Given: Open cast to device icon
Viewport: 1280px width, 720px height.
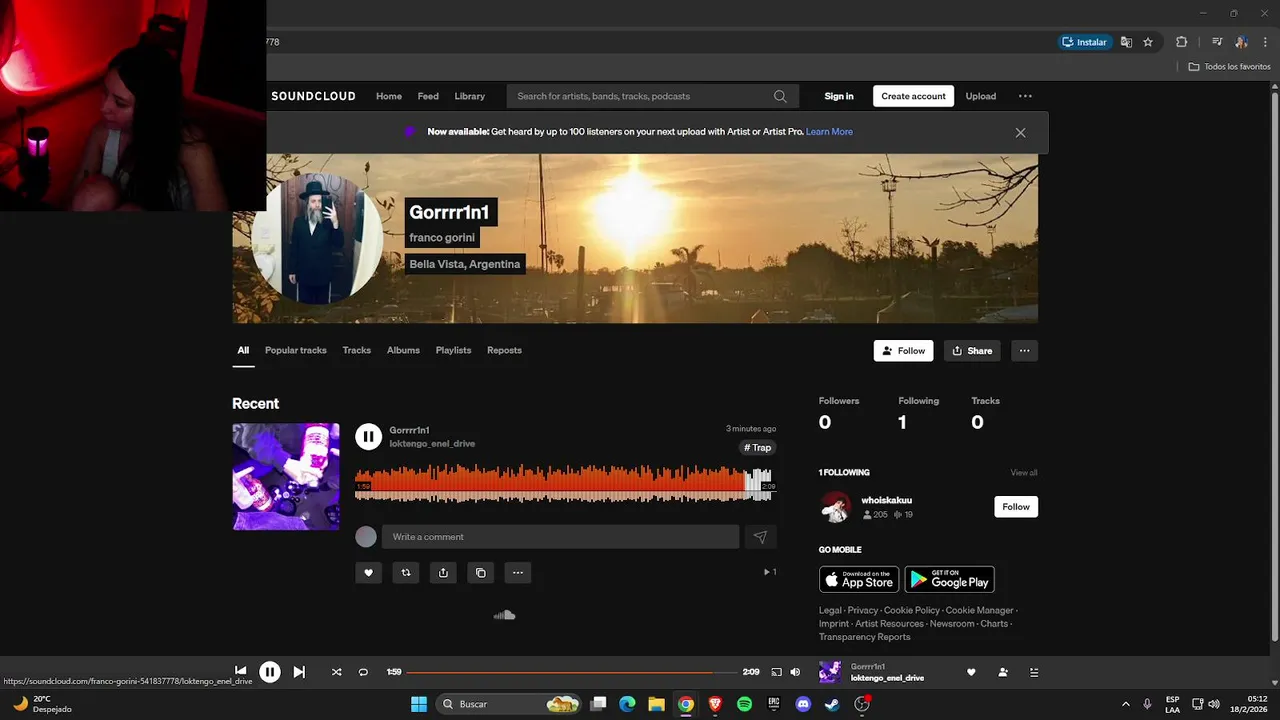Looking at the screenshot, I should pyautogui.click(x=776, y=672).
